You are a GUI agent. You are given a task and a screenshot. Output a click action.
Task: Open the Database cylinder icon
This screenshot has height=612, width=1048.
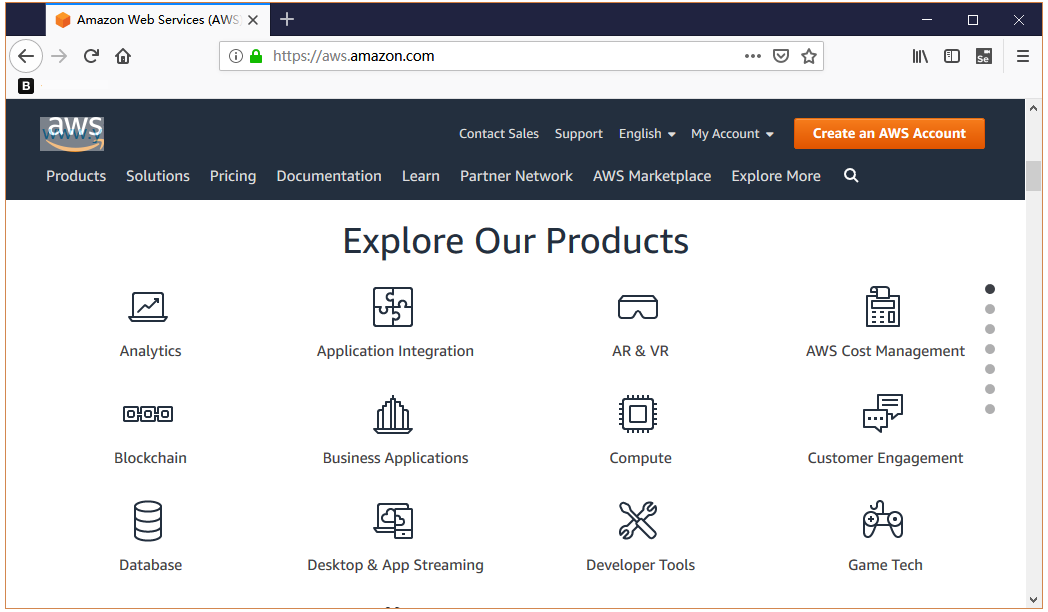148,521
